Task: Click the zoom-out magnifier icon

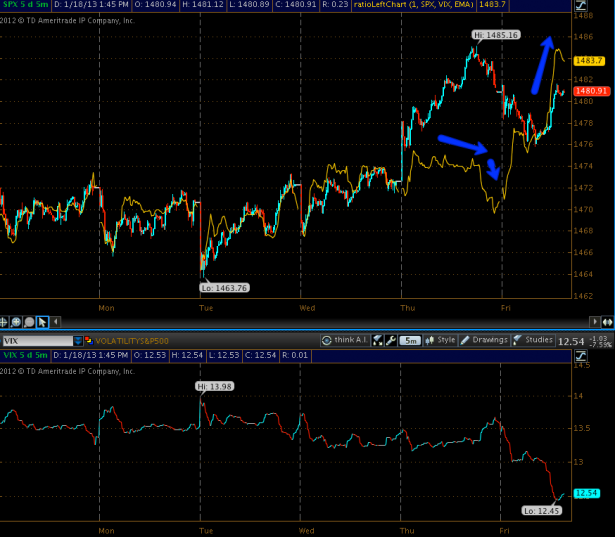Action: [x=29, y=322]
